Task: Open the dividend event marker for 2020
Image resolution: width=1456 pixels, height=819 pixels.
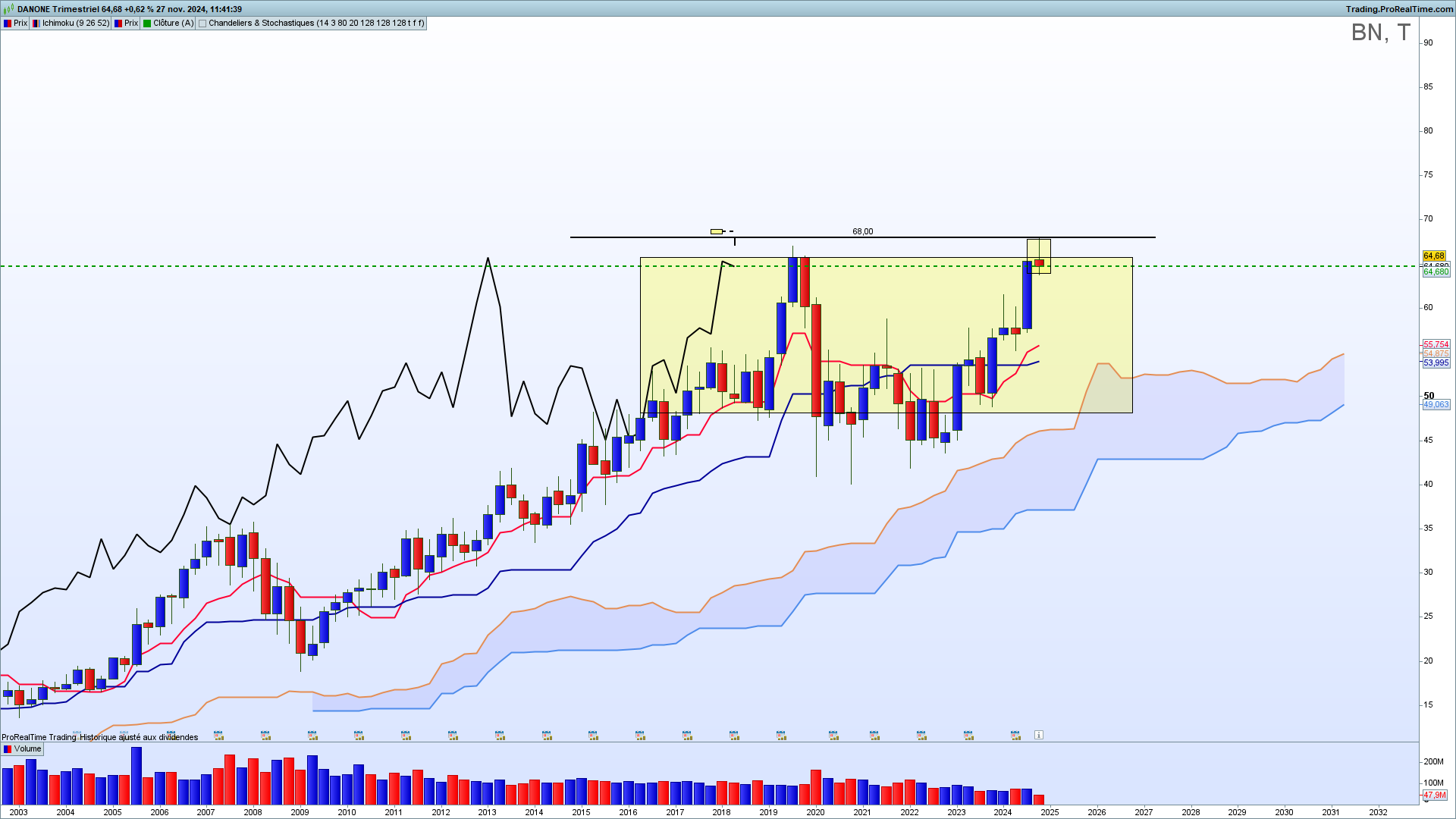Action: tap(834, 735)
